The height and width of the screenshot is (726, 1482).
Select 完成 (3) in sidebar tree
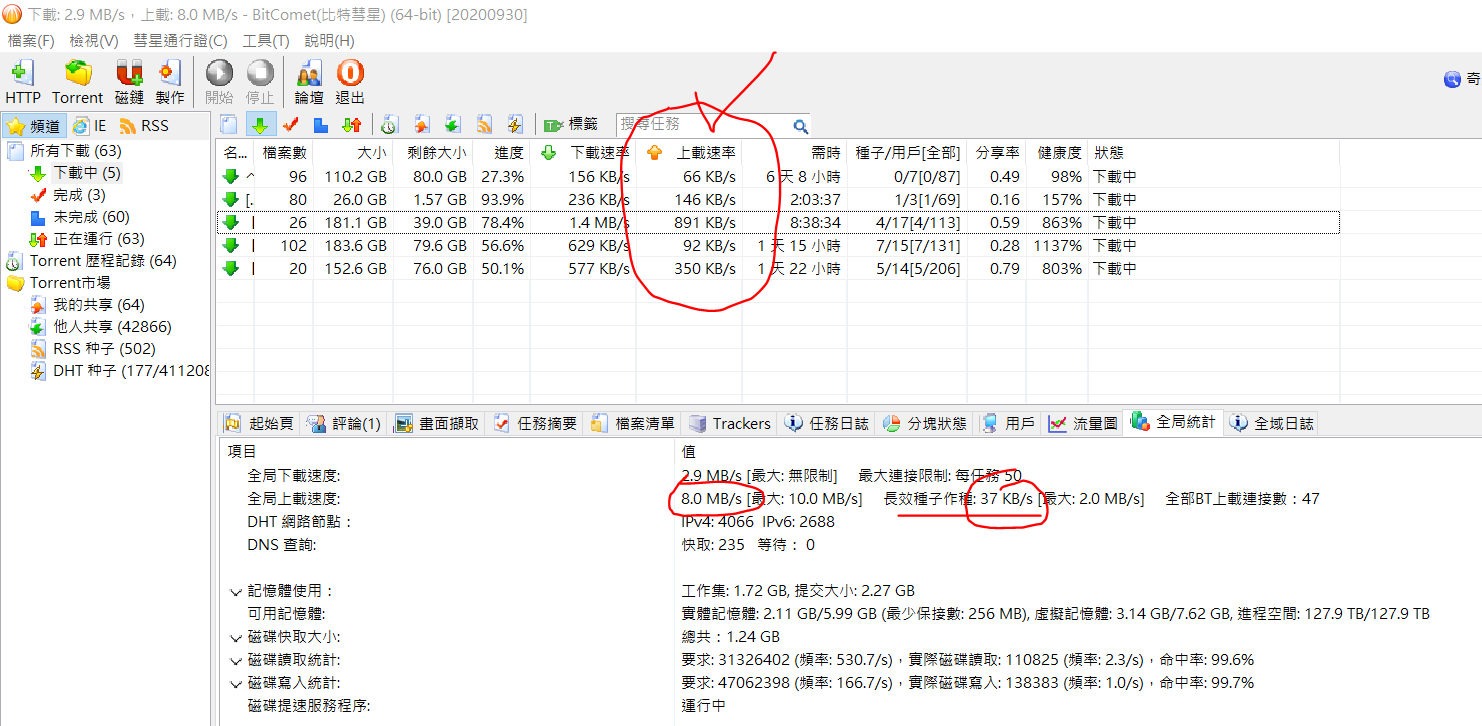pyautogui.click(x=79, y=195)
